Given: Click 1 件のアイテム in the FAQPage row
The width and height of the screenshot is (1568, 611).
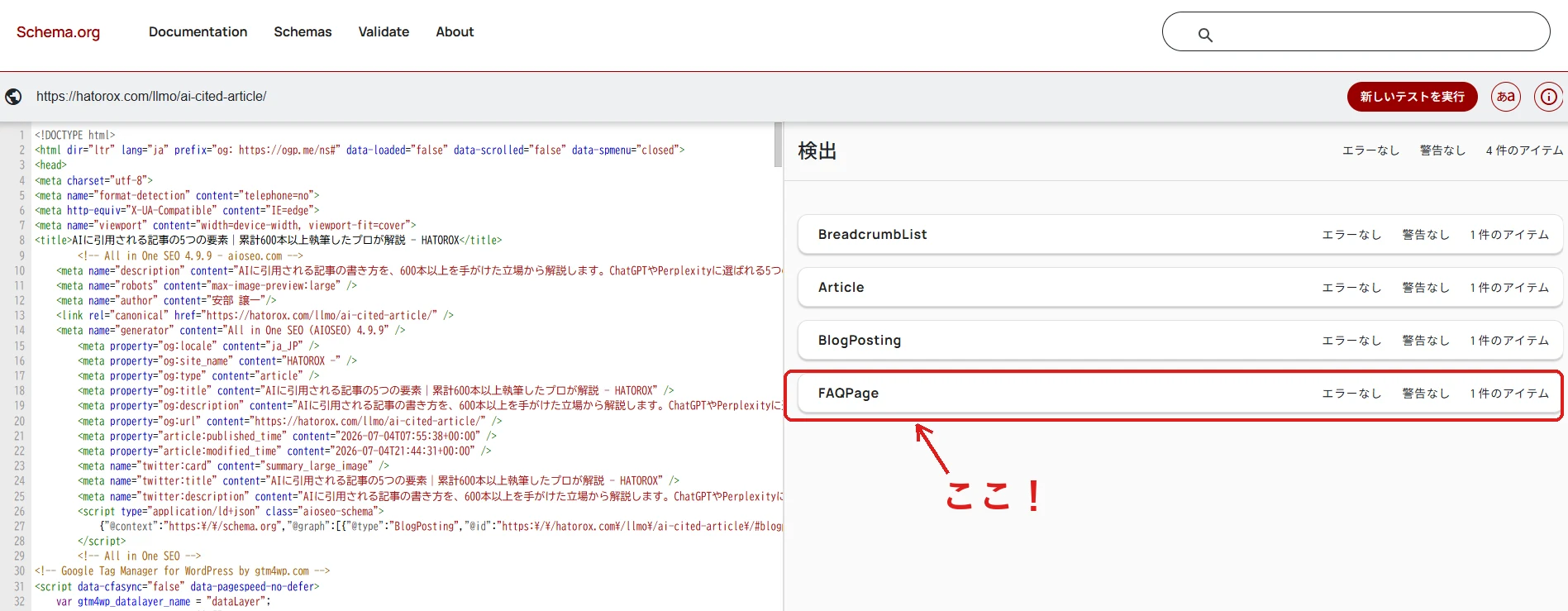Looking at the screenshot, I should [1509, 394].
